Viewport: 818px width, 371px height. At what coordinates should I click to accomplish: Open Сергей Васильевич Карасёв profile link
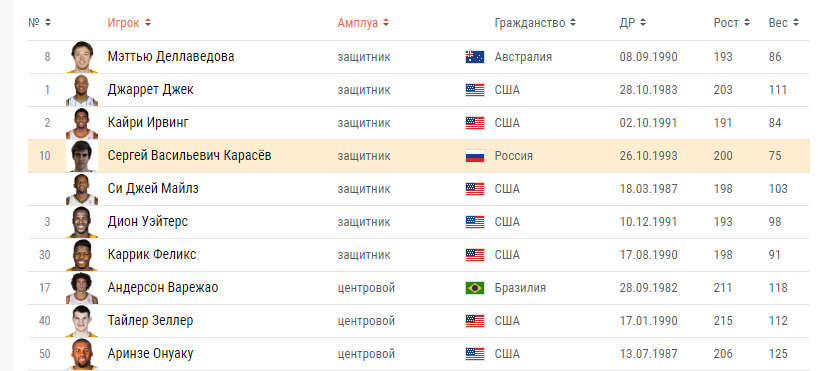click(189, 155)
